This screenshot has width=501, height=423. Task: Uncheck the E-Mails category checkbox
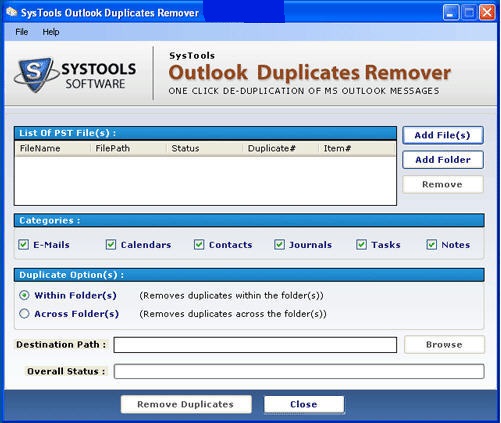[x=23, y=245]
